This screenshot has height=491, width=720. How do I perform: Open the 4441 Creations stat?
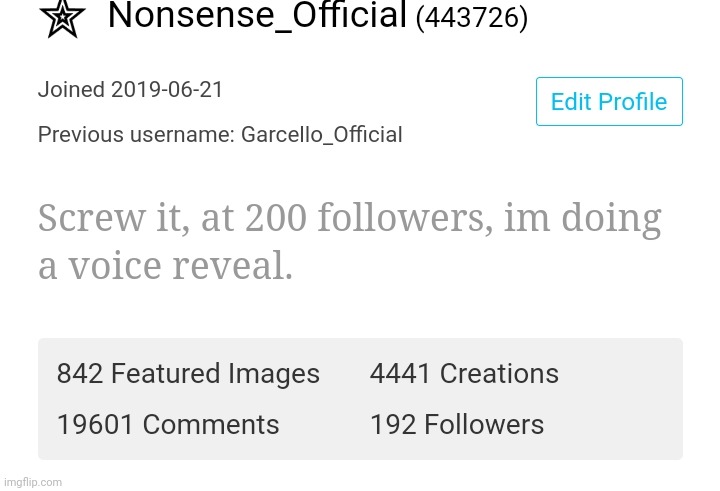(464, 374)
